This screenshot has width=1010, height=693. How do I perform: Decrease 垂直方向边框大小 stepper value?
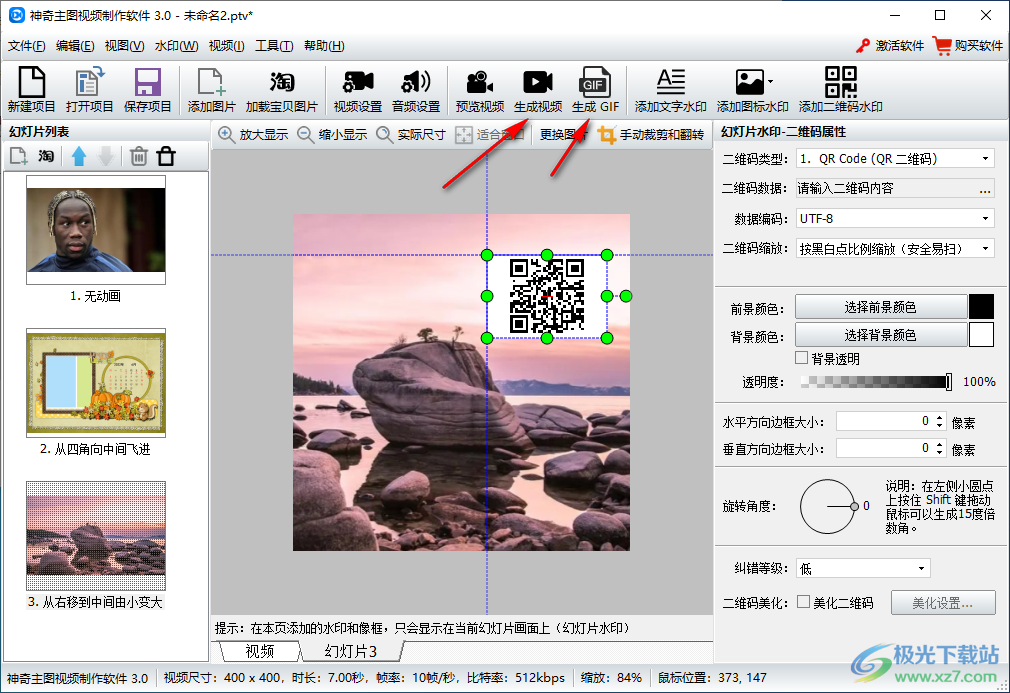pyautogui.click(x=939, y=452)
